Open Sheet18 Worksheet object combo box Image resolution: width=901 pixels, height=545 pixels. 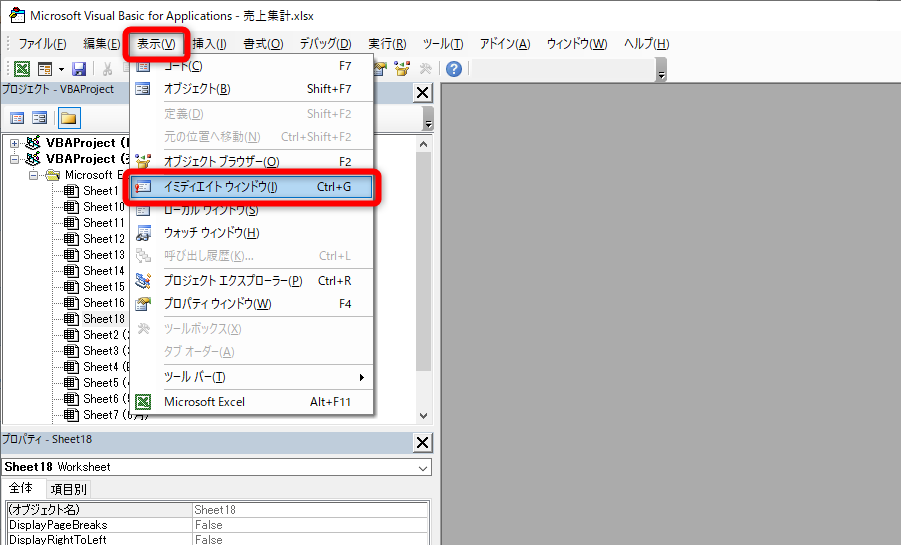pyautogui.click(x=217, y=467)
